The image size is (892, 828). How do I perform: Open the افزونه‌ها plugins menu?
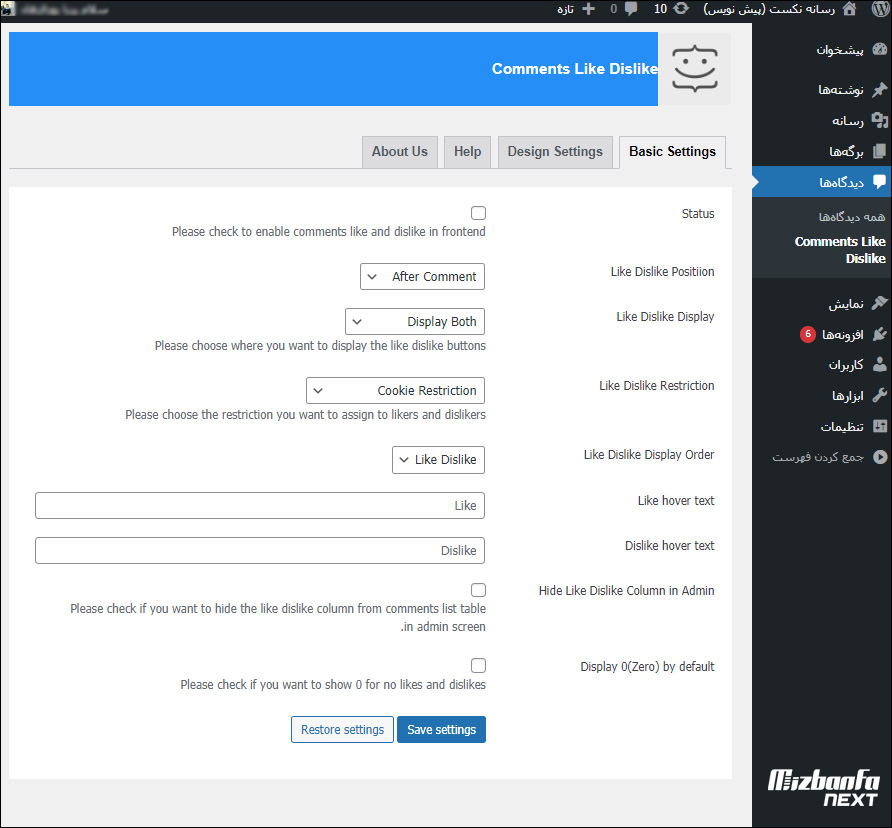(x=843, y=335)
